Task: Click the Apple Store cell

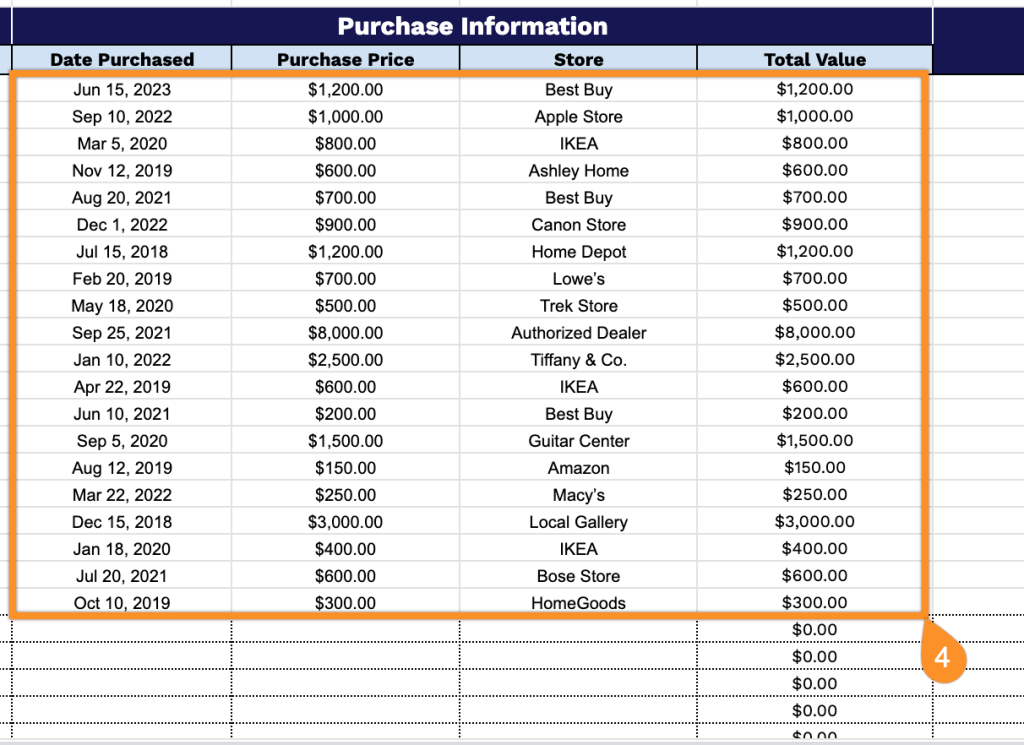Action: pyautogui.click(x=578, y=117)
